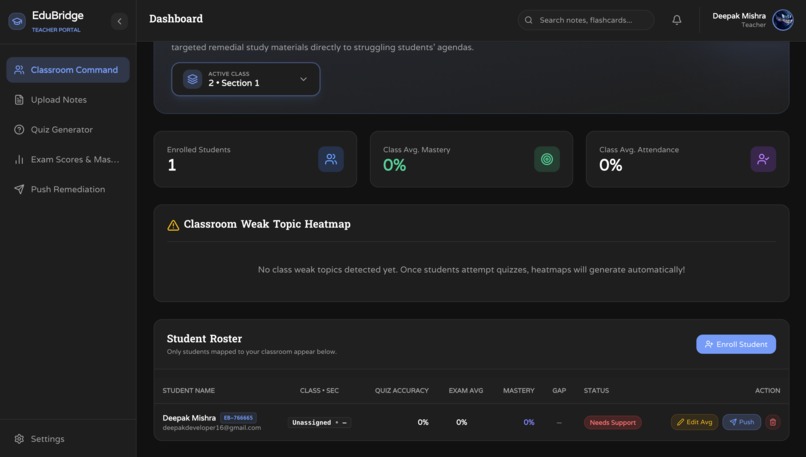Click the student ID badge beside Deepak Mishra
This screenshot has width=806, height=457.
pos(239,418)
